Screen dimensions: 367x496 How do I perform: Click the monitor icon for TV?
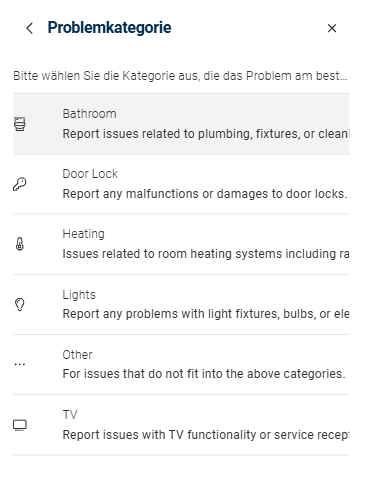(x=20, y=425)
